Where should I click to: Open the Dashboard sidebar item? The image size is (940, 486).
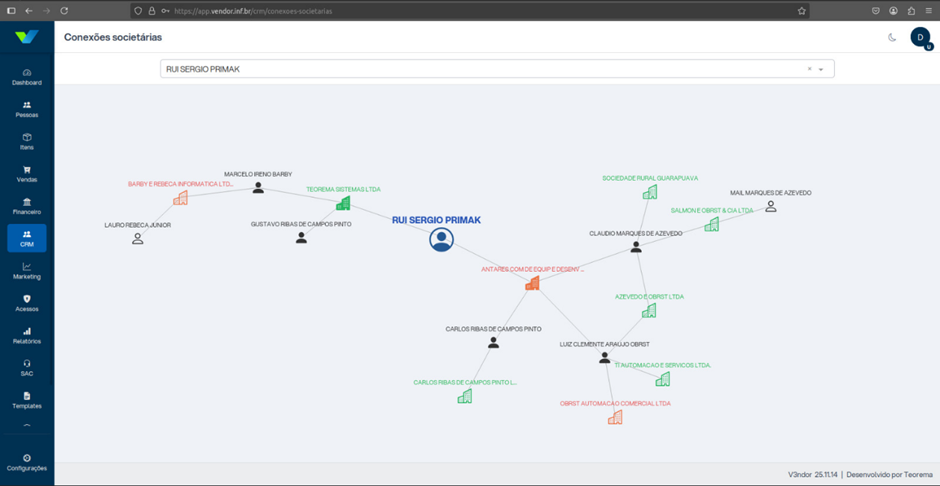[27, 77]
